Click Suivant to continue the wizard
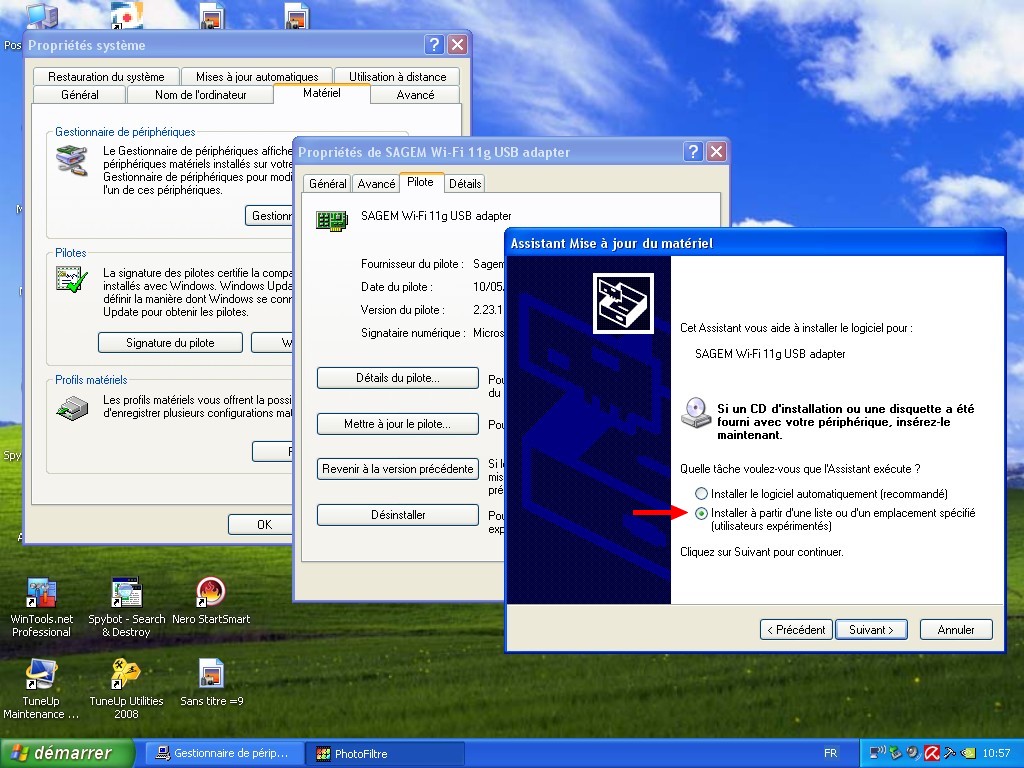The width and height of the screenshot is (1024, 768). pos(871,630)
